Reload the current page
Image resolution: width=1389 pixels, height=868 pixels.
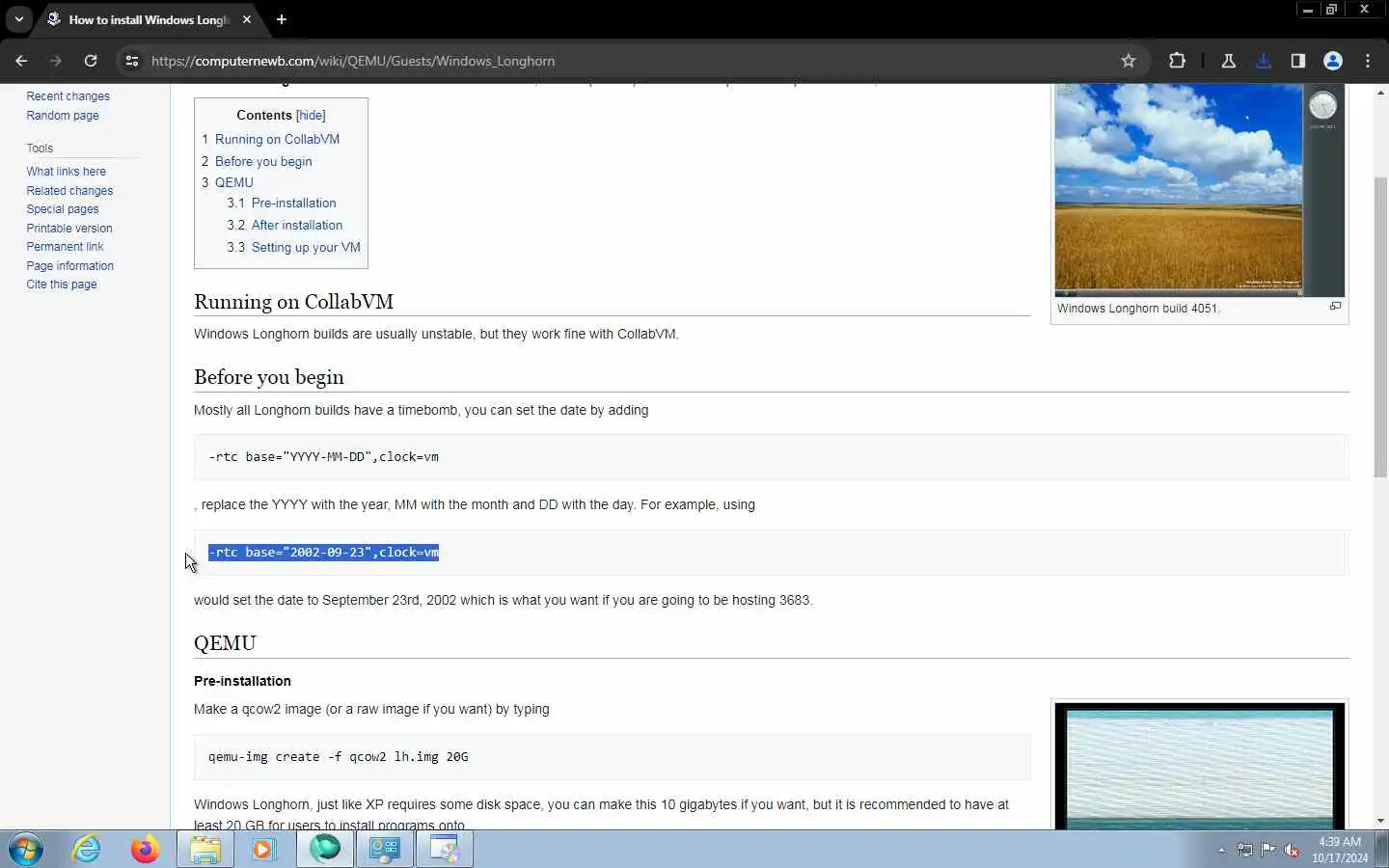[91, 61]
